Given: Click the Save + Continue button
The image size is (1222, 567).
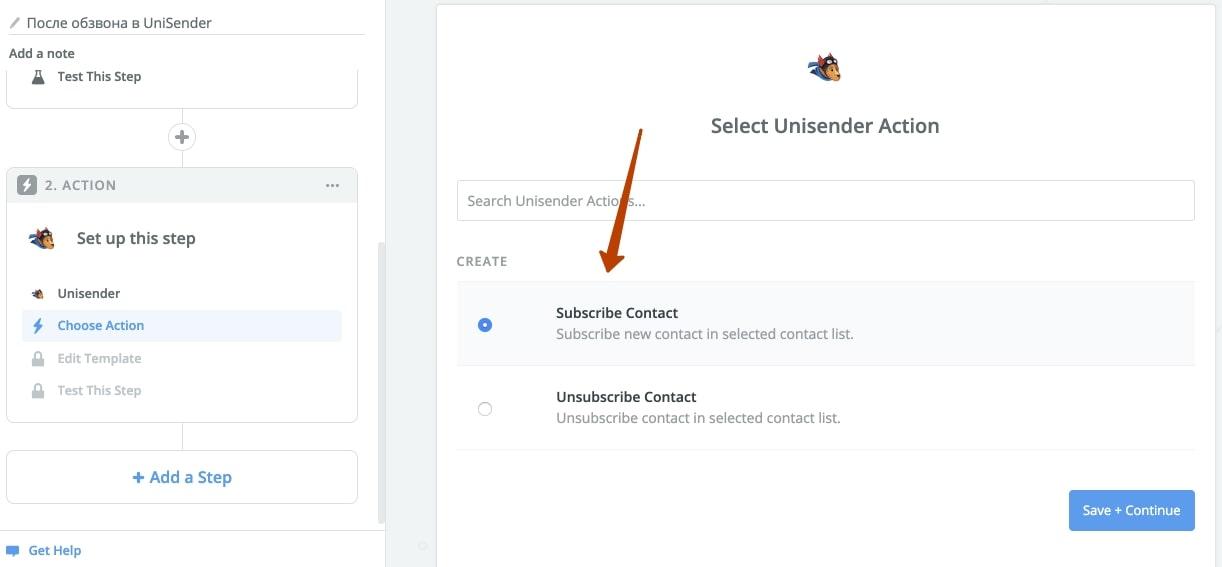Looking at the screenshot, I should [1131, 510].
